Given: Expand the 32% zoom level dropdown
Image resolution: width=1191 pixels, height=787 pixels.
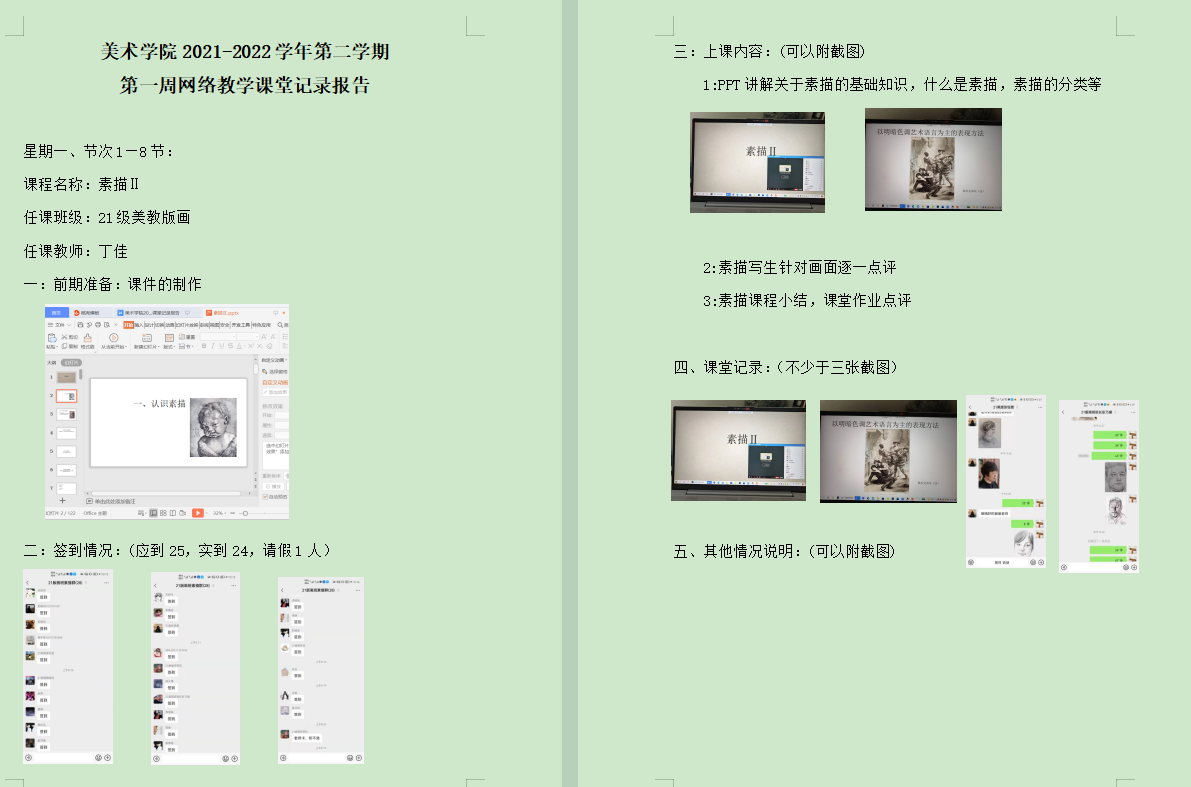Looking at the screenshot, I should [219, 513].
